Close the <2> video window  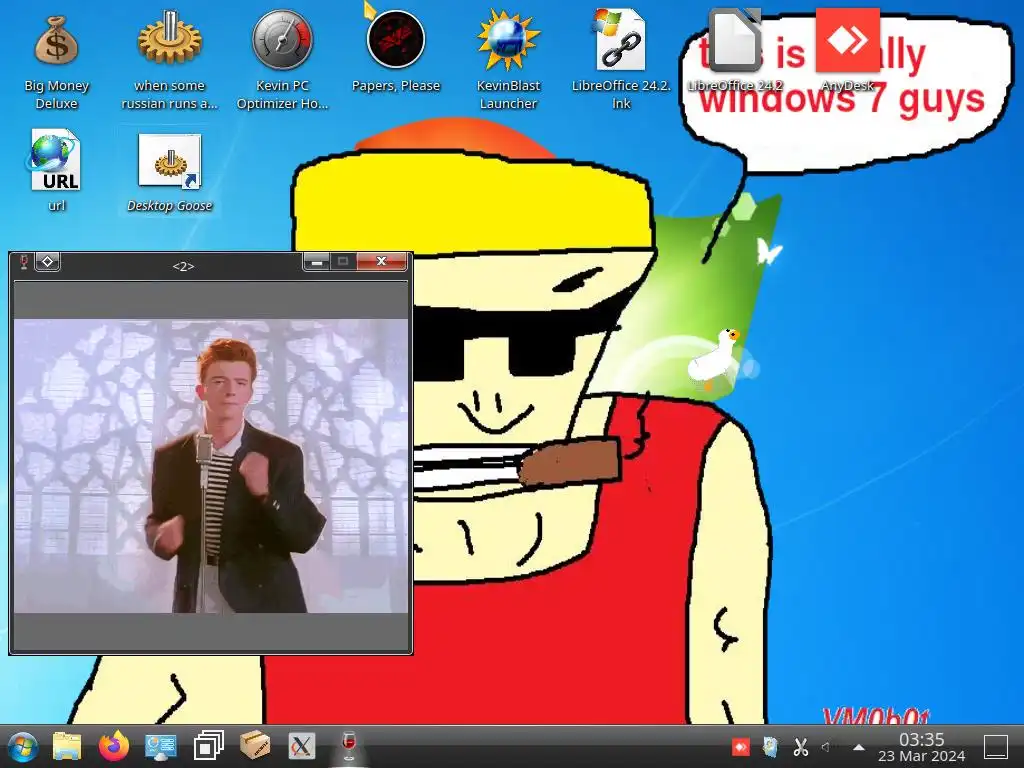click(381, 261)
